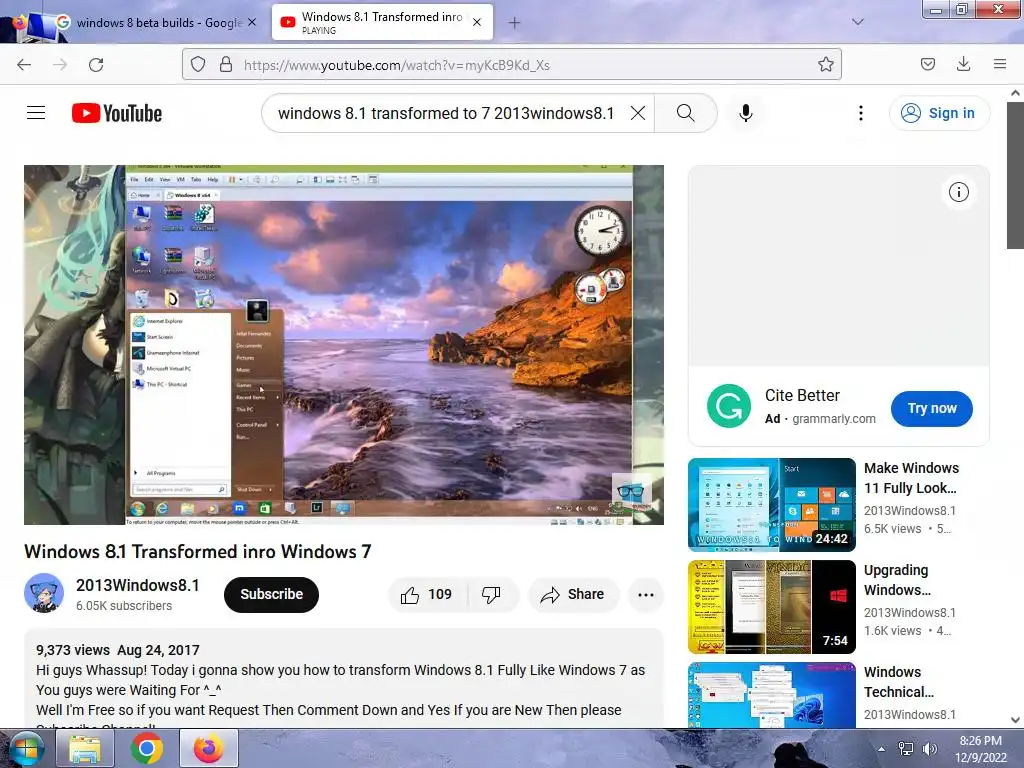
Task: Share the video using Share button
Action: [x=572, y=594]
